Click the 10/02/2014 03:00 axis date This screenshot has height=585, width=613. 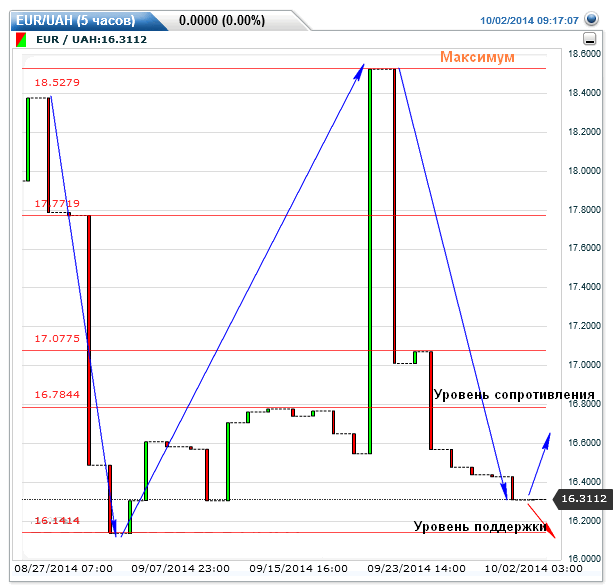[534, 569]
